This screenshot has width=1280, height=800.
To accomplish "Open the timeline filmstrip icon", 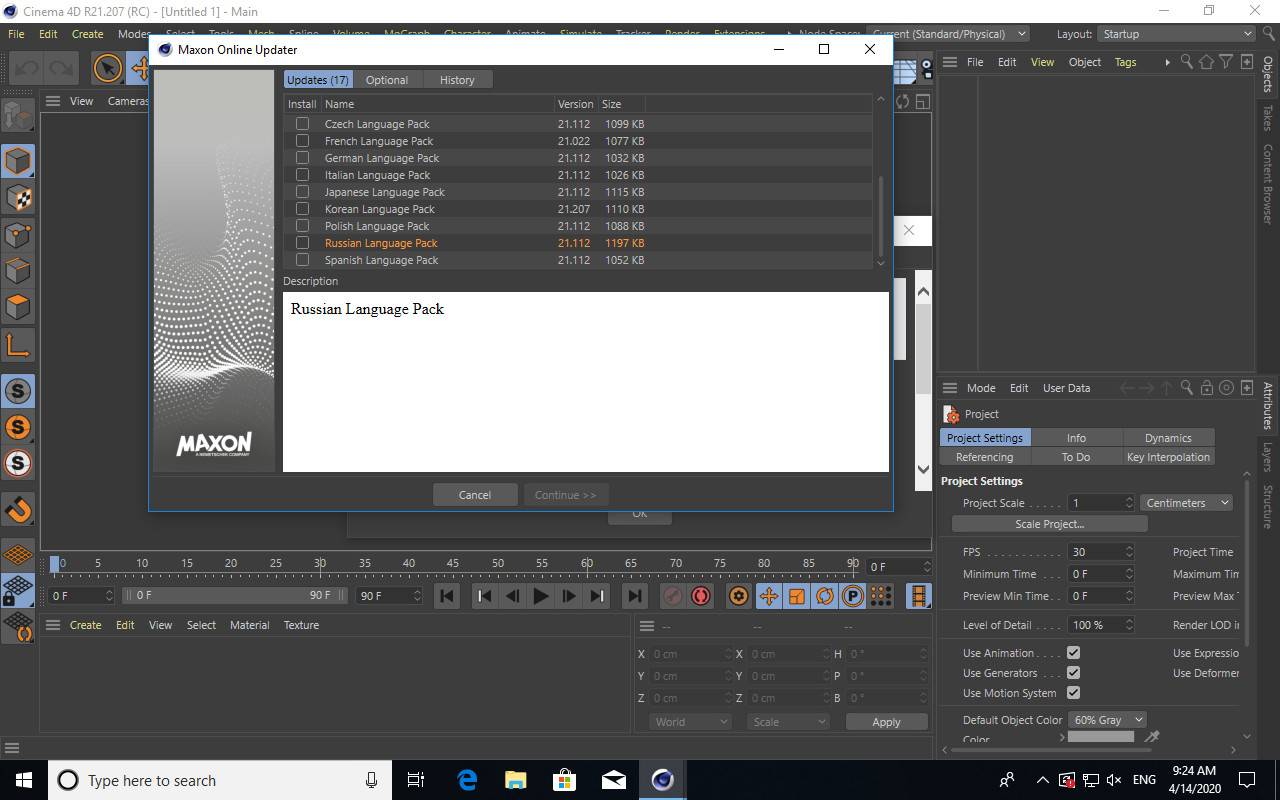I will (x=918, y=596).
